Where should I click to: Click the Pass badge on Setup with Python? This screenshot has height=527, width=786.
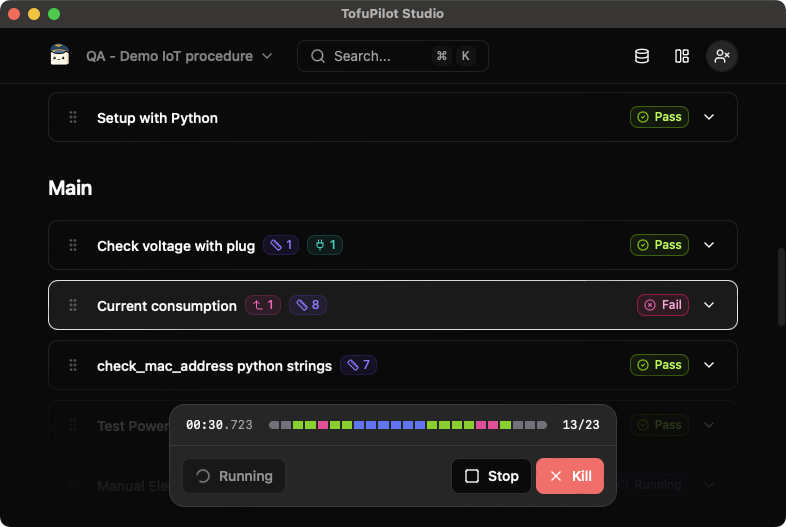[659, 117]
